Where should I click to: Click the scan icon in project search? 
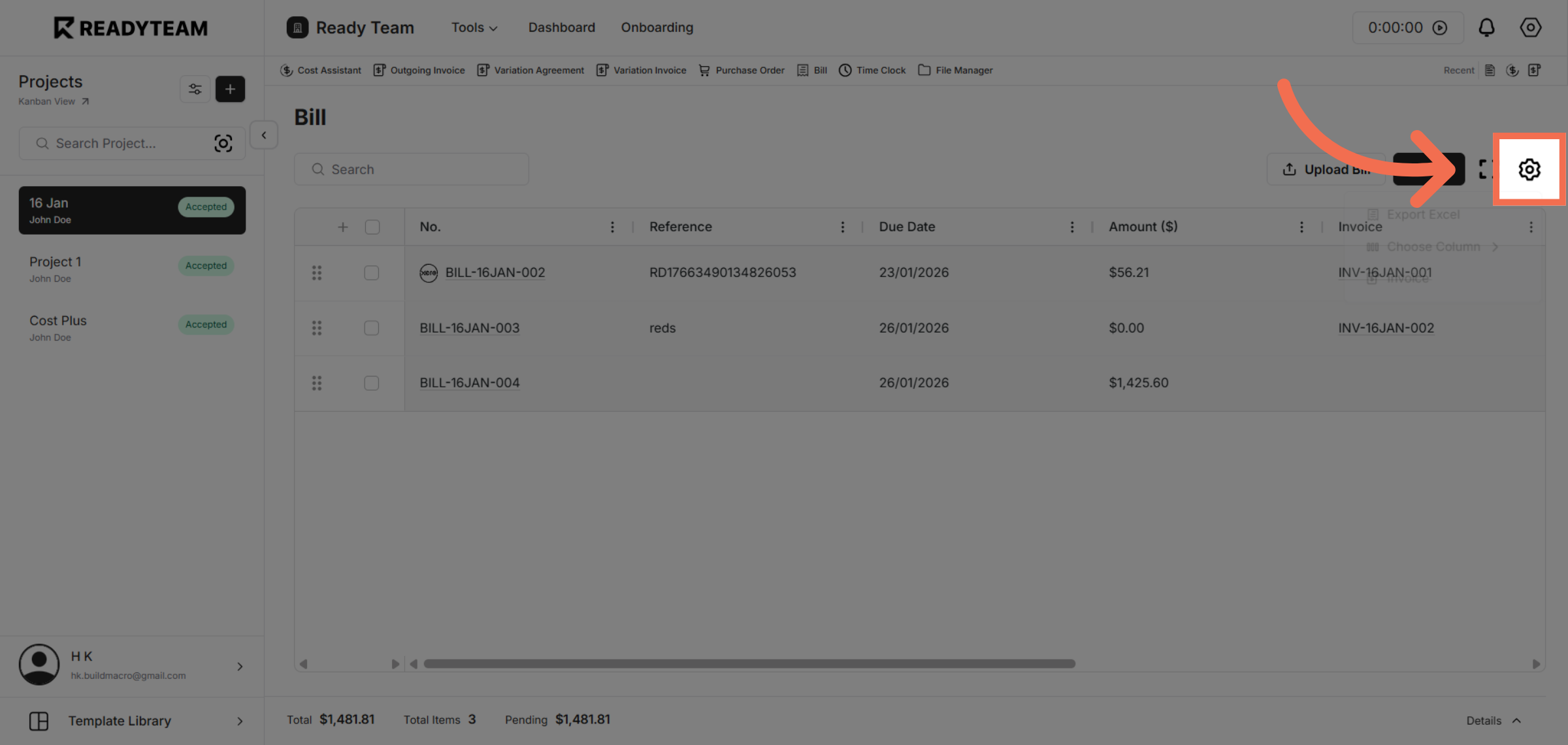(223, 143)
